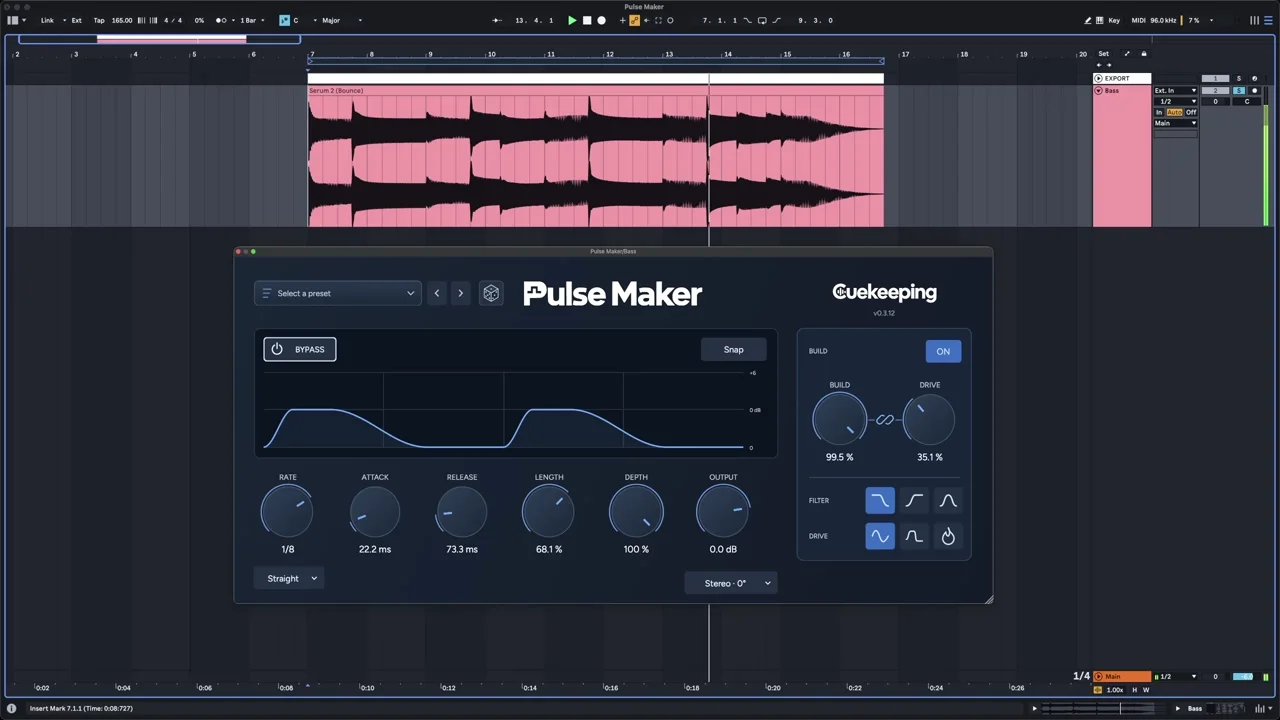Click the Key mapping button
Viewport: 1280px width, 720px height.
click(1114, 20)
